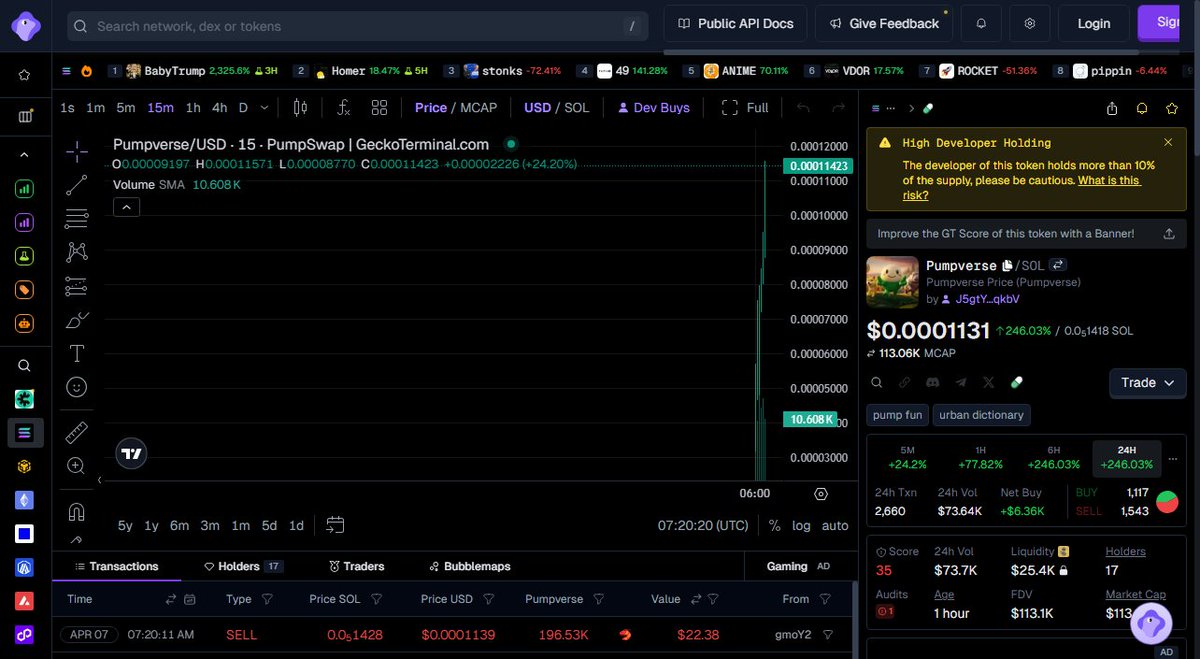Click the share icon in token panel
Image resolution: width=1200 pixels, height=659 pixels.
(x=1112, y=108)
